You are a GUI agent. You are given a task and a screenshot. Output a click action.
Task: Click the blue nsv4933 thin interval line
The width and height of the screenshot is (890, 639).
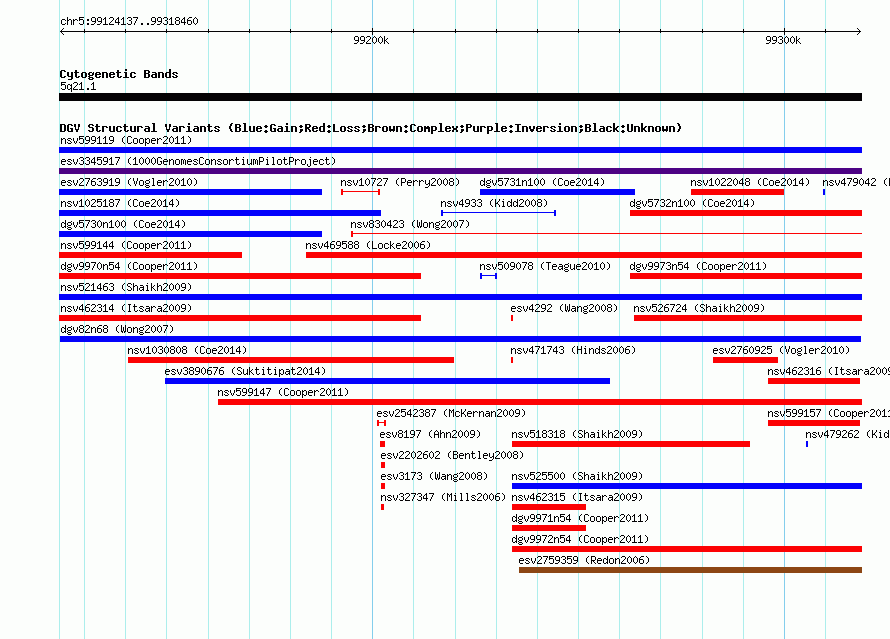click(498, 213)
